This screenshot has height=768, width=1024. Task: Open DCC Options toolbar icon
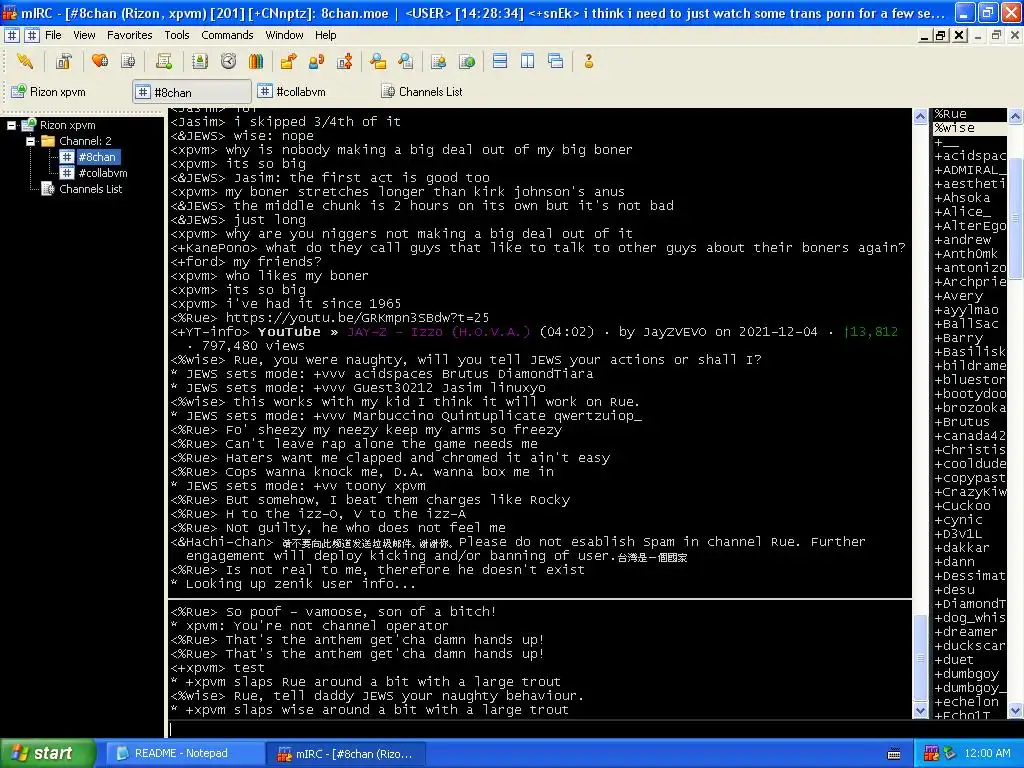345,61
